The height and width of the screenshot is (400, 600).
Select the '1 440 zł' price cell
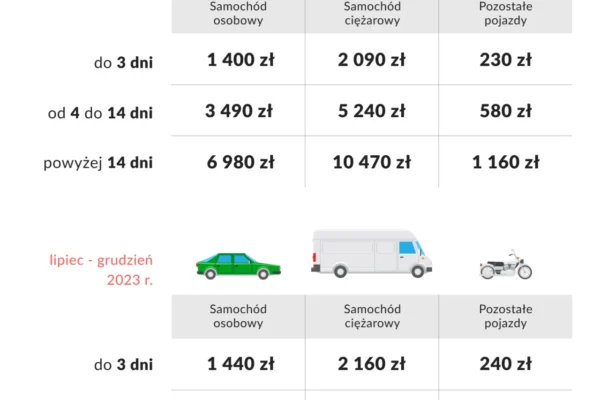coord(241,364)
